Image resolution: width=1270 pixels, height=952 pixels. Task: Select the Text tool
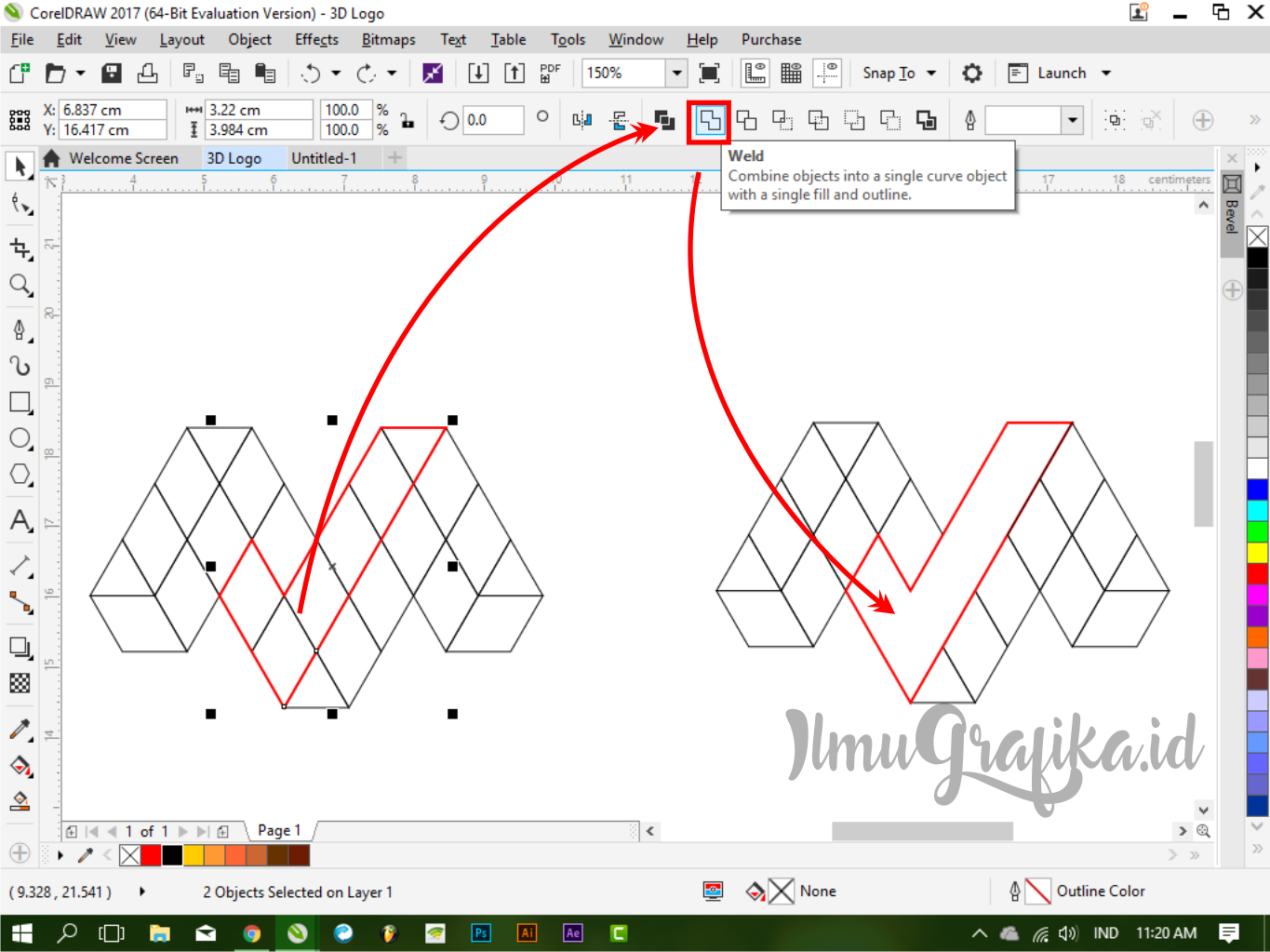click(x=20, y=521)
